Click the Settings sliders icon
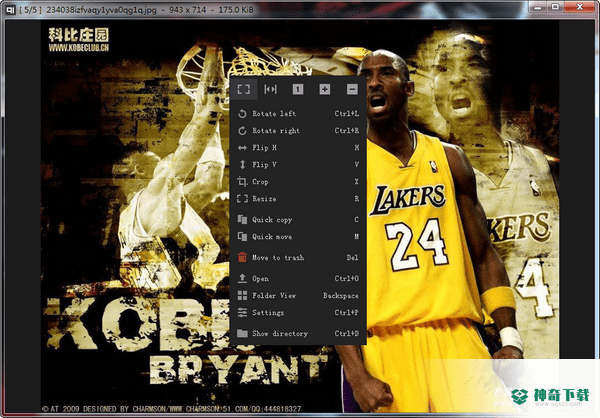600x418 pixels. (x=242, y=312)
